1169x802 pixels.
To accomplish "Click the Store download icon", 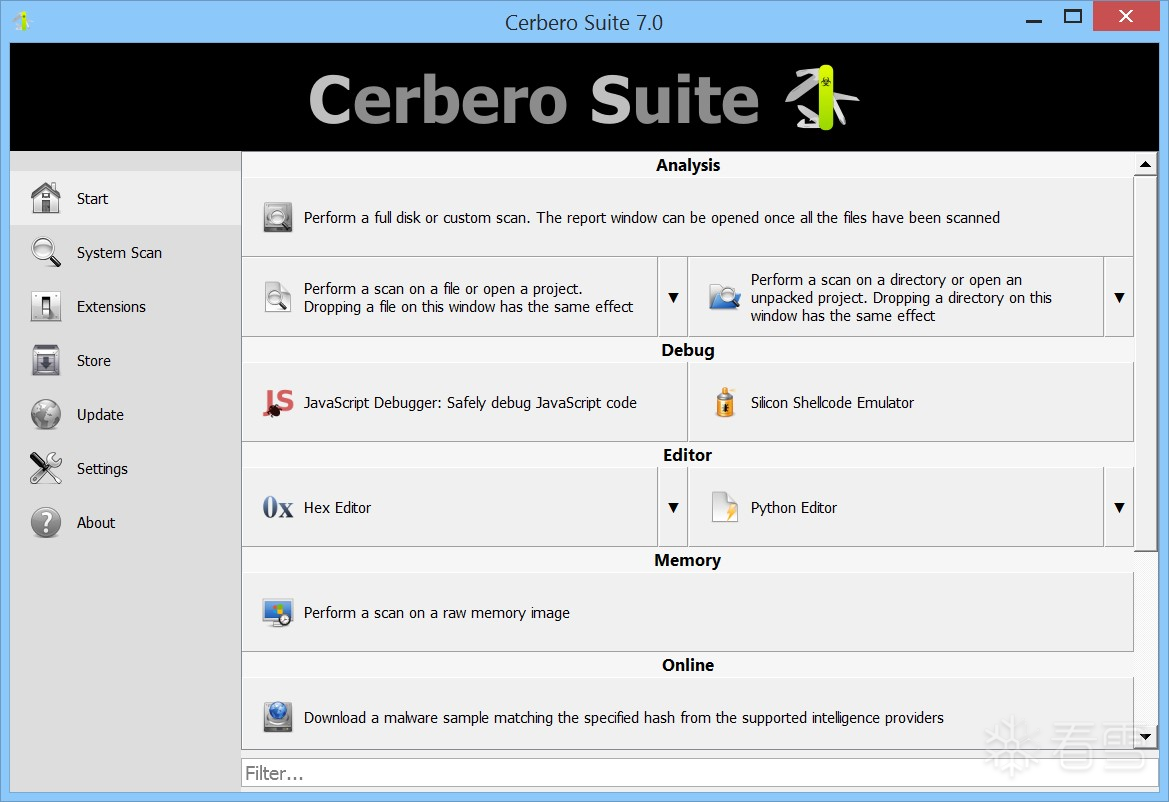I will (45, 360).
